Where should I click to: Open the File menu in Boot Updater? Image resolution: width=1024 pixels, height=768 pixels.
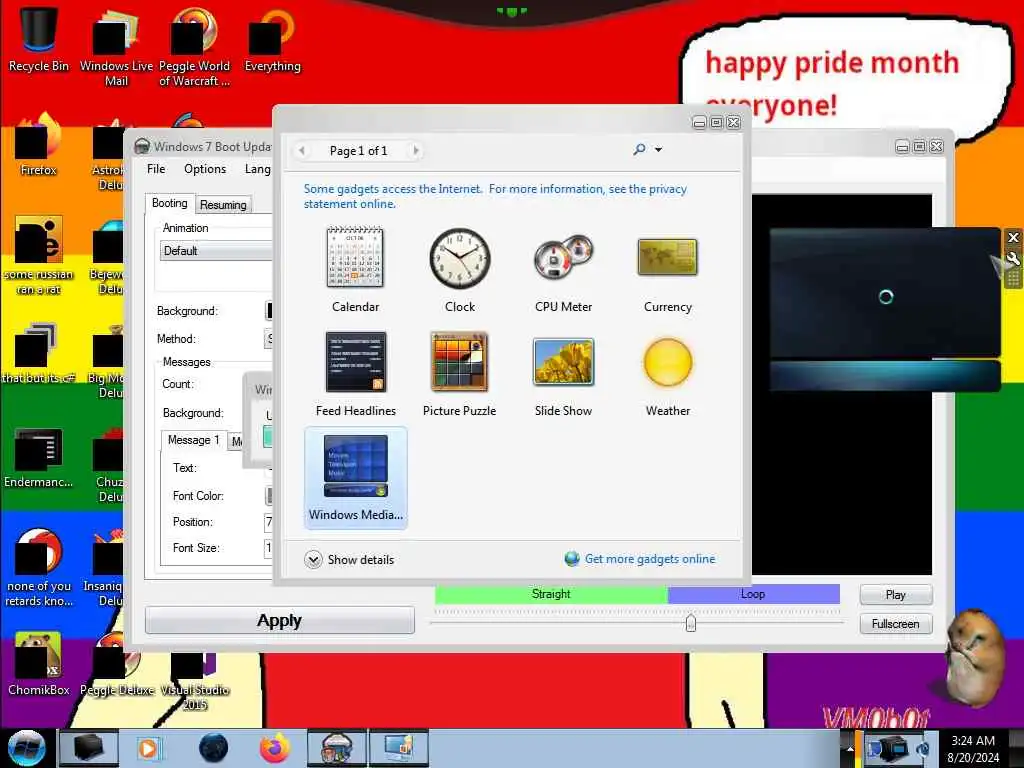(x=156, y=169)
